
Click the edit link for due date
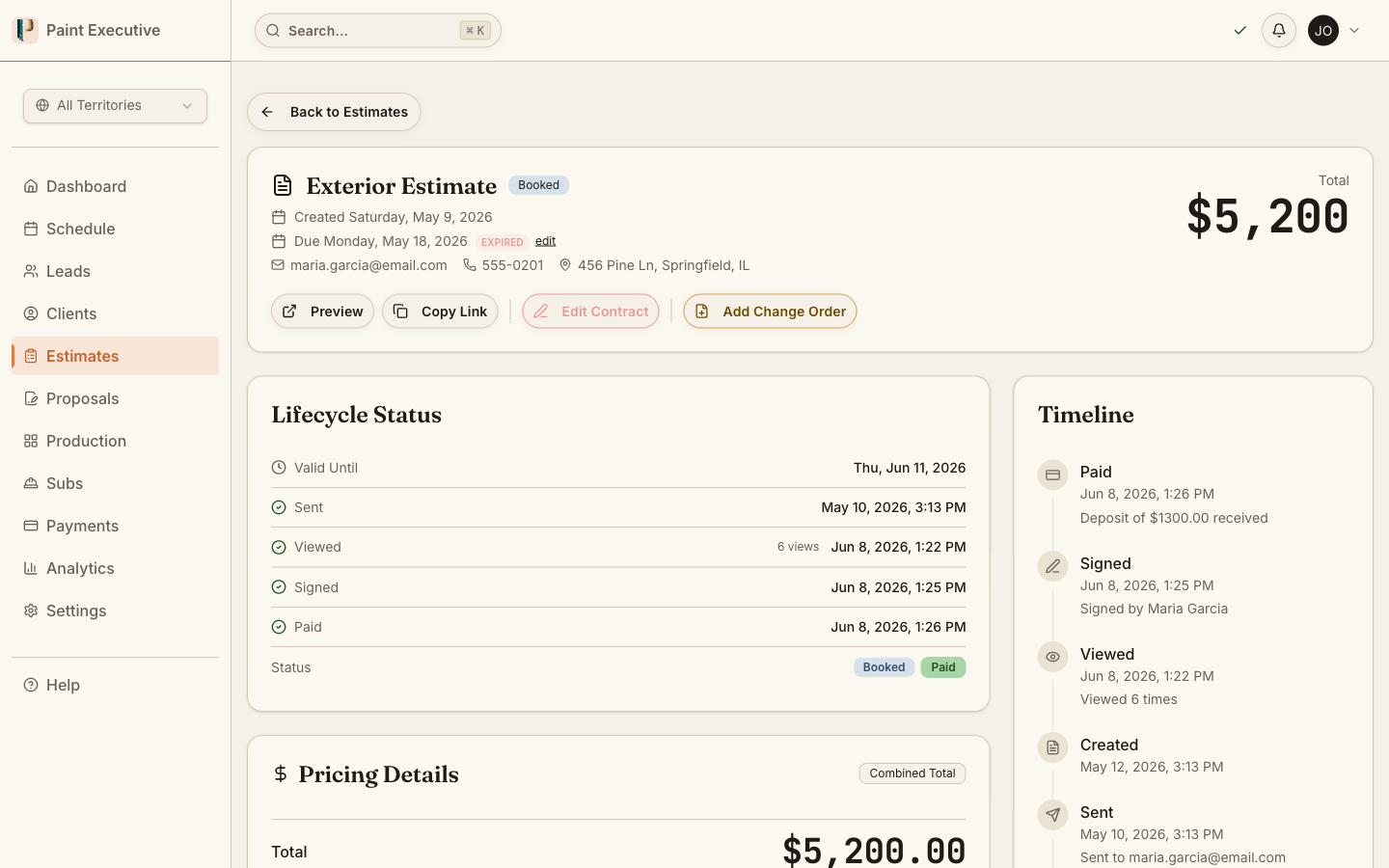pos(545,241)
